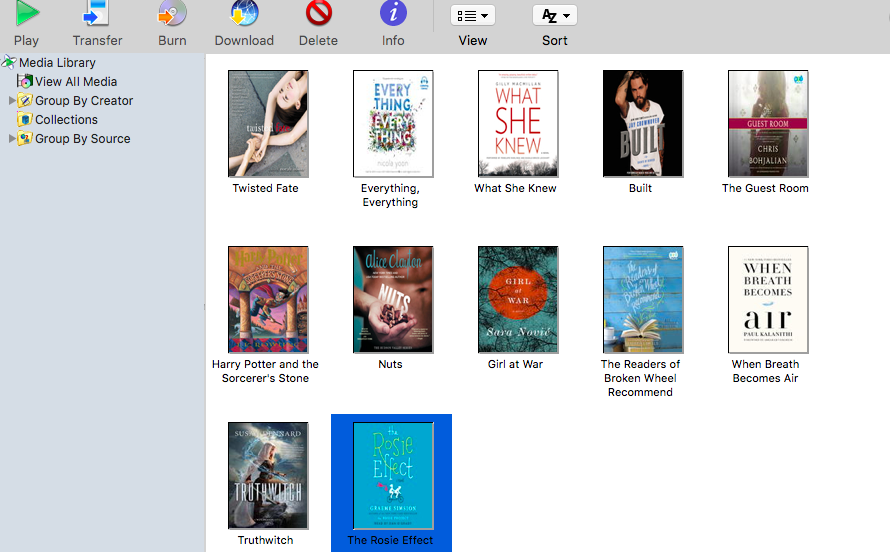The height and width of the screenshot is (552, 890).
Task: Click the Transfer to device icon
Action: [x=95, y=13]
